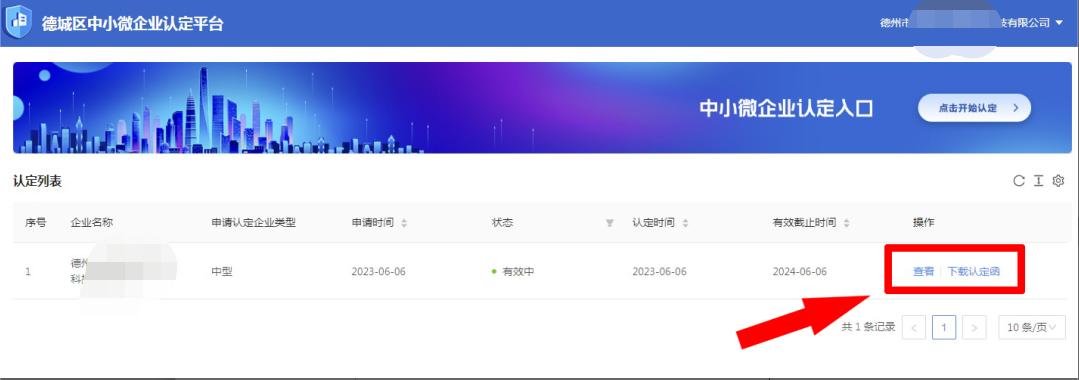Sort by 有效截止时间 column arrows

click(x=846, y=223)
